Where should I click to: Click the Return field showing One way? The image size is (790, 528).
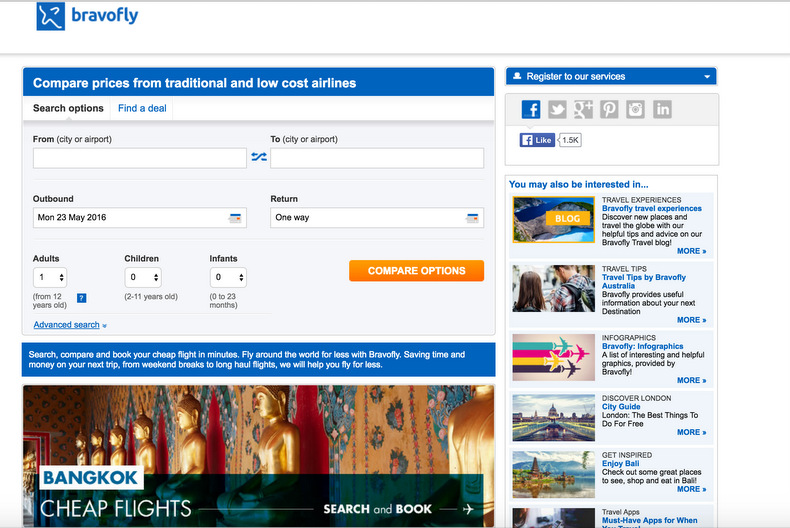point(377,218)
